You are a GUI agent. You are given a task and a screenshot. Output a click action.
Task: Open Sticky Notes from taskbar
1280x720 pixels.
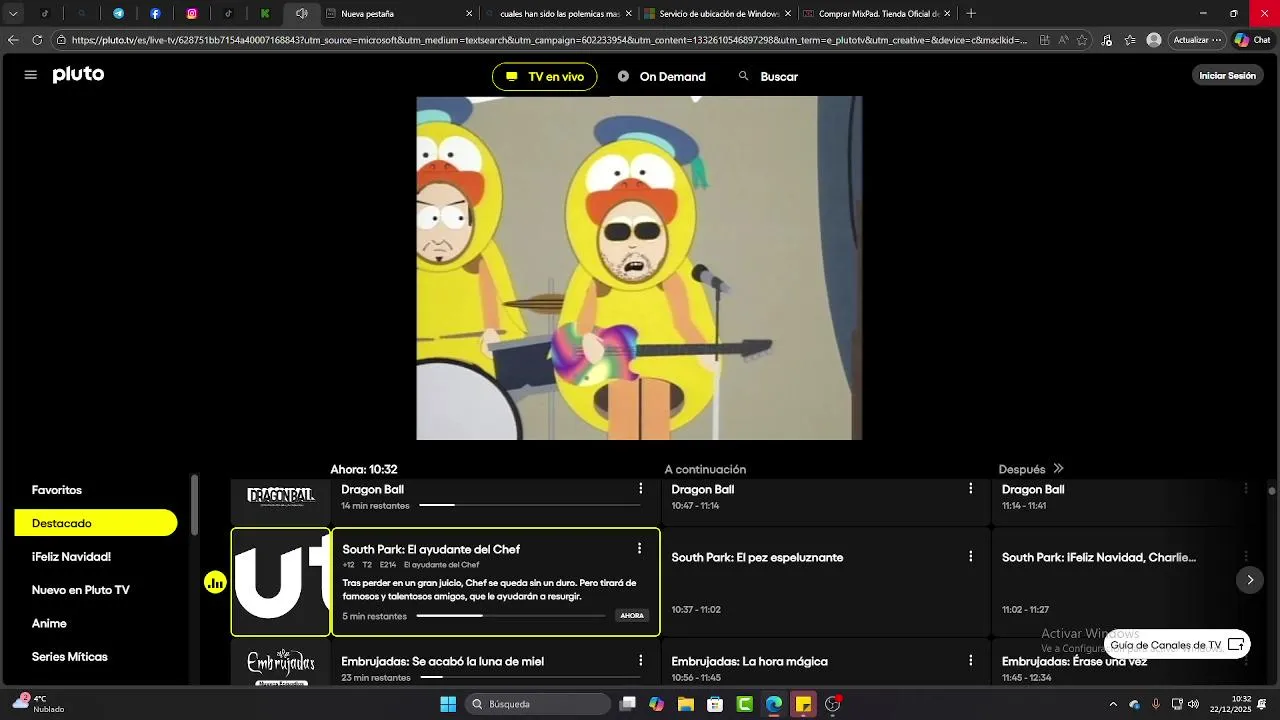(803, 704)
